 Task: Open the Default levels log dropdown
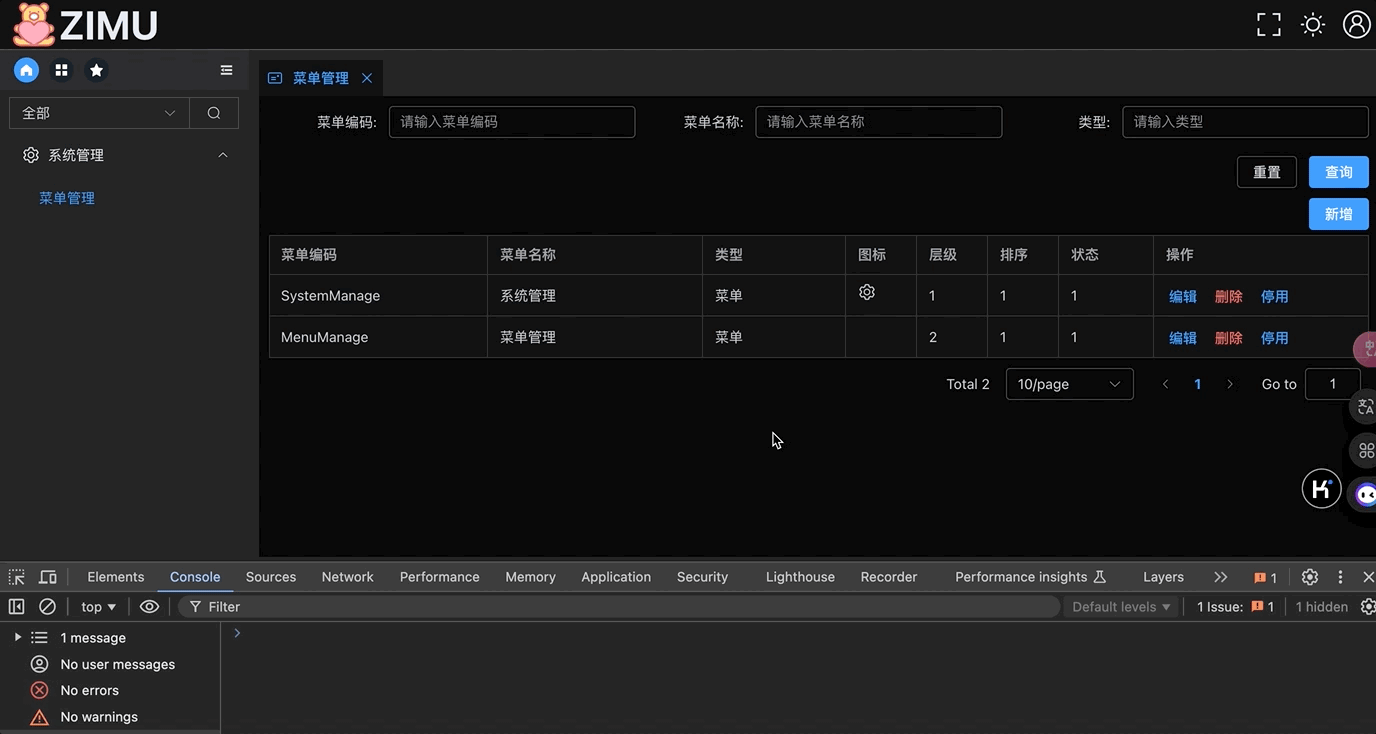click(x=1121, y=607)
